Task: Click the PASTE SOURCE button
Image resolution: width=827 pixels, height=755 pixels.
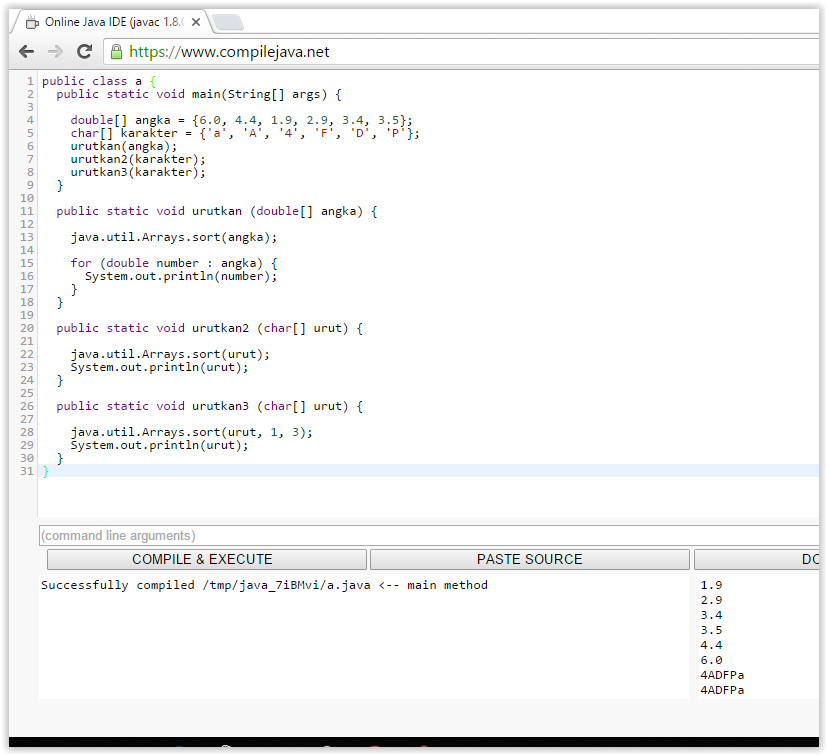Action: click(x=530, y=559)
